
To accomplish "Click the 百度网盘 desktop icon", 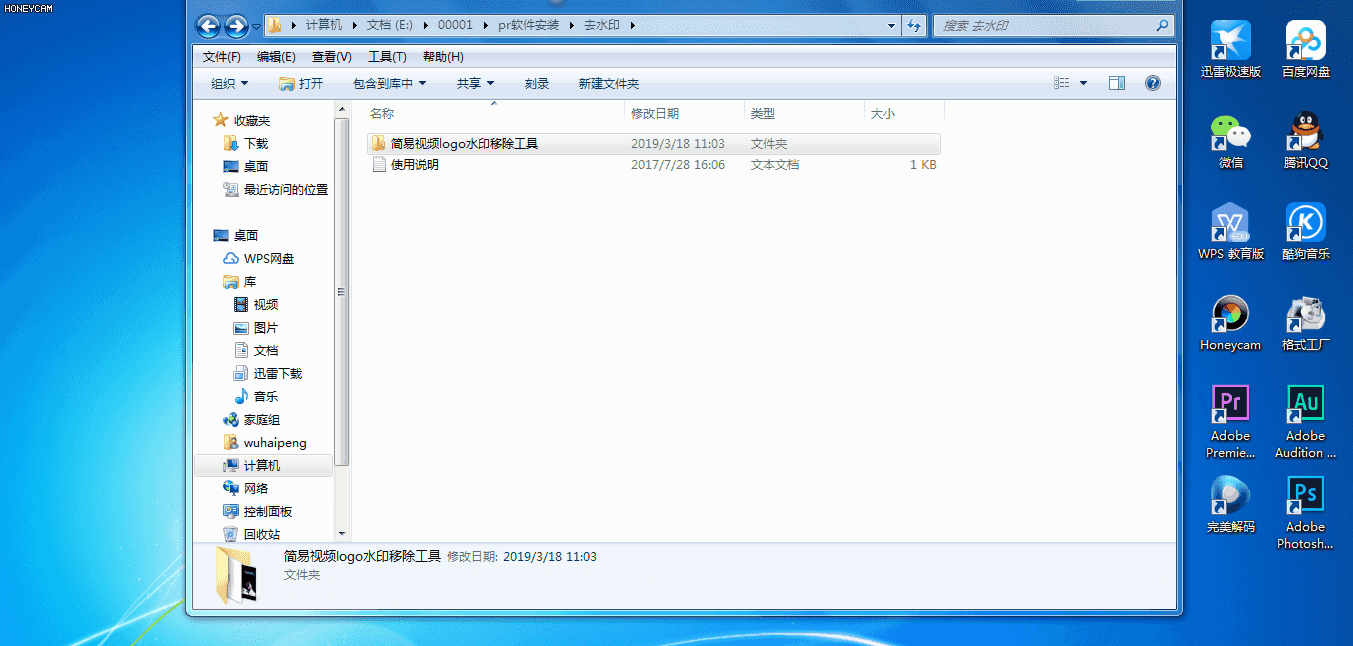I will (1306, 49).
